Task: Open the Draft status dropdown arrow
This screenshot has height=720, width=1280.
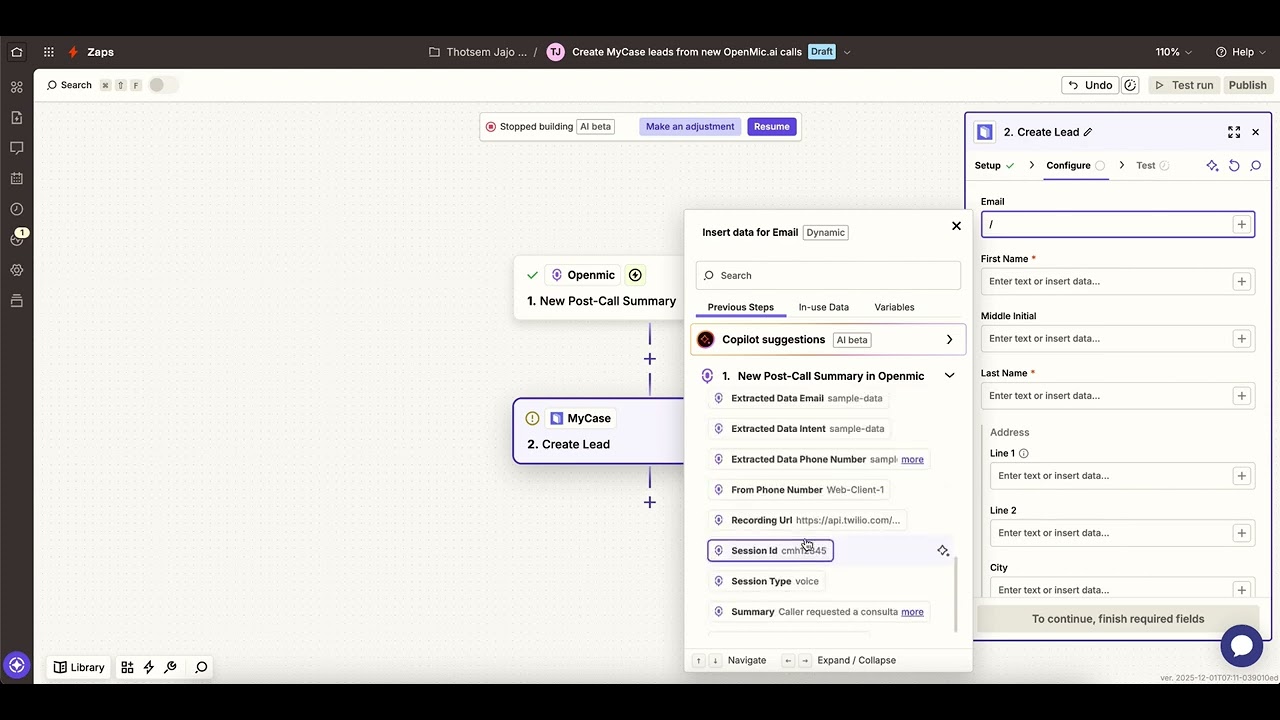Action: (847, 52)
